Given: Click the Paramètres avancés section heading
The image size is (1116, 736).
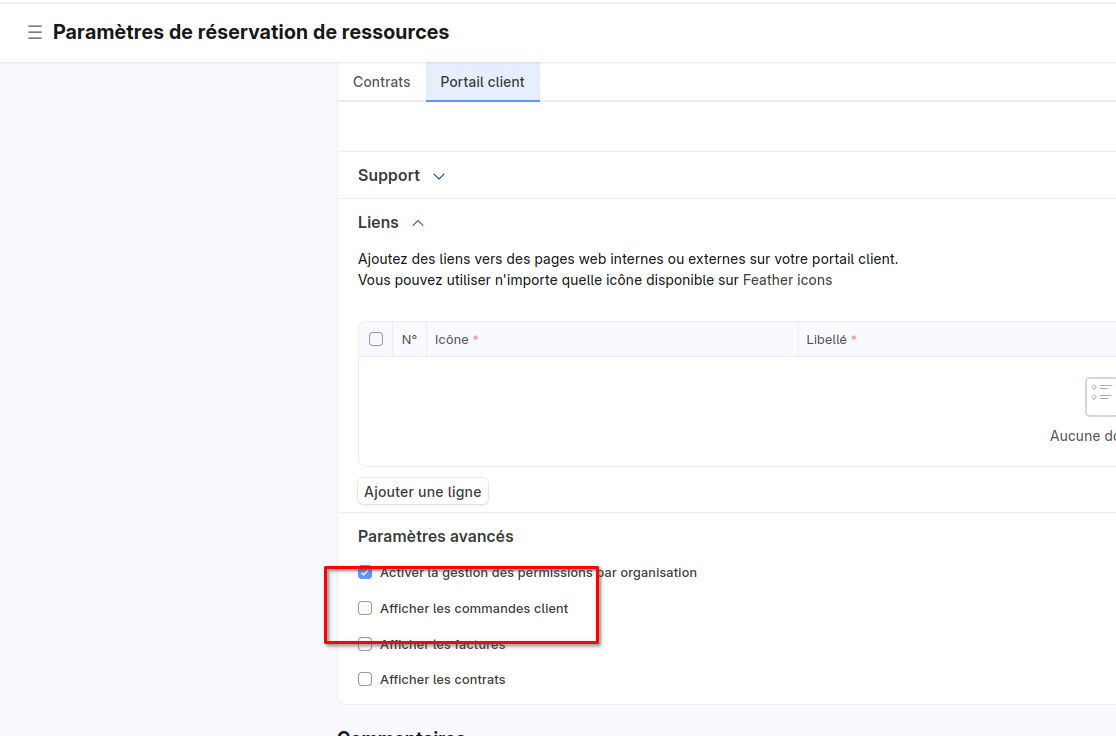Looking at the screenshot, I should tap(435, 536).
